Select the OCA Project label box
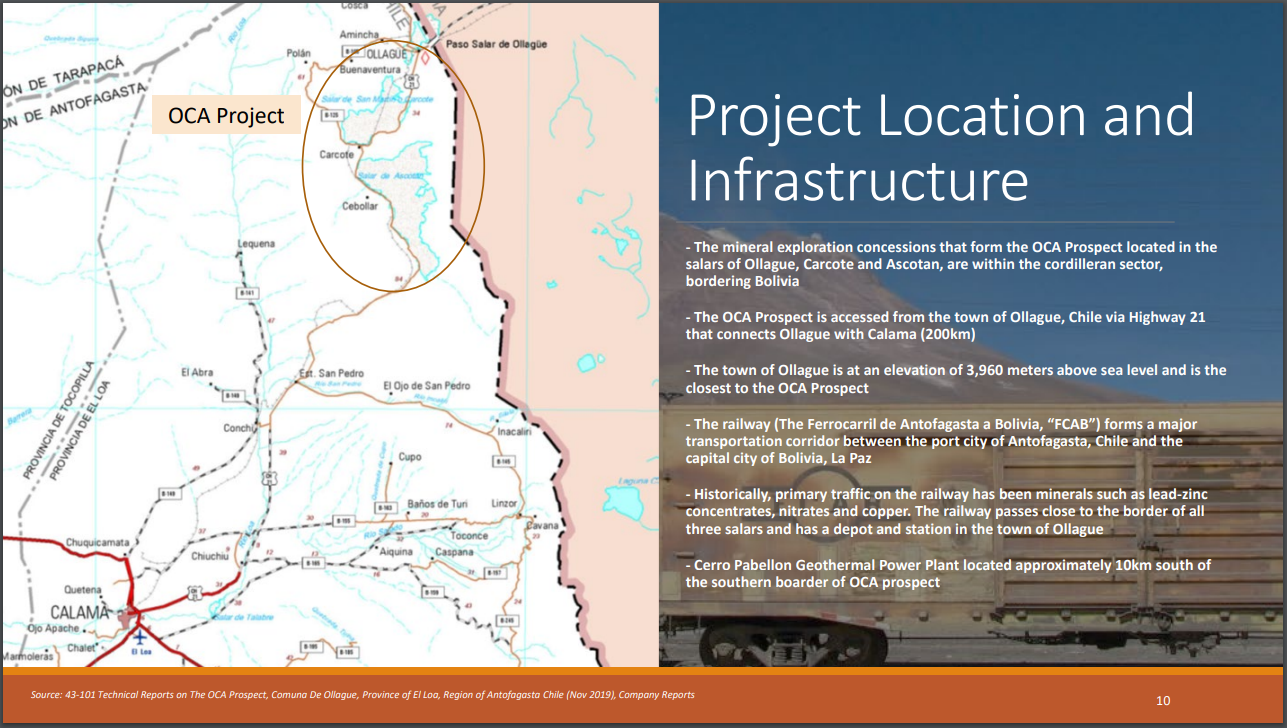Viewport: 1287px width, 728px height. pos(226,115)
